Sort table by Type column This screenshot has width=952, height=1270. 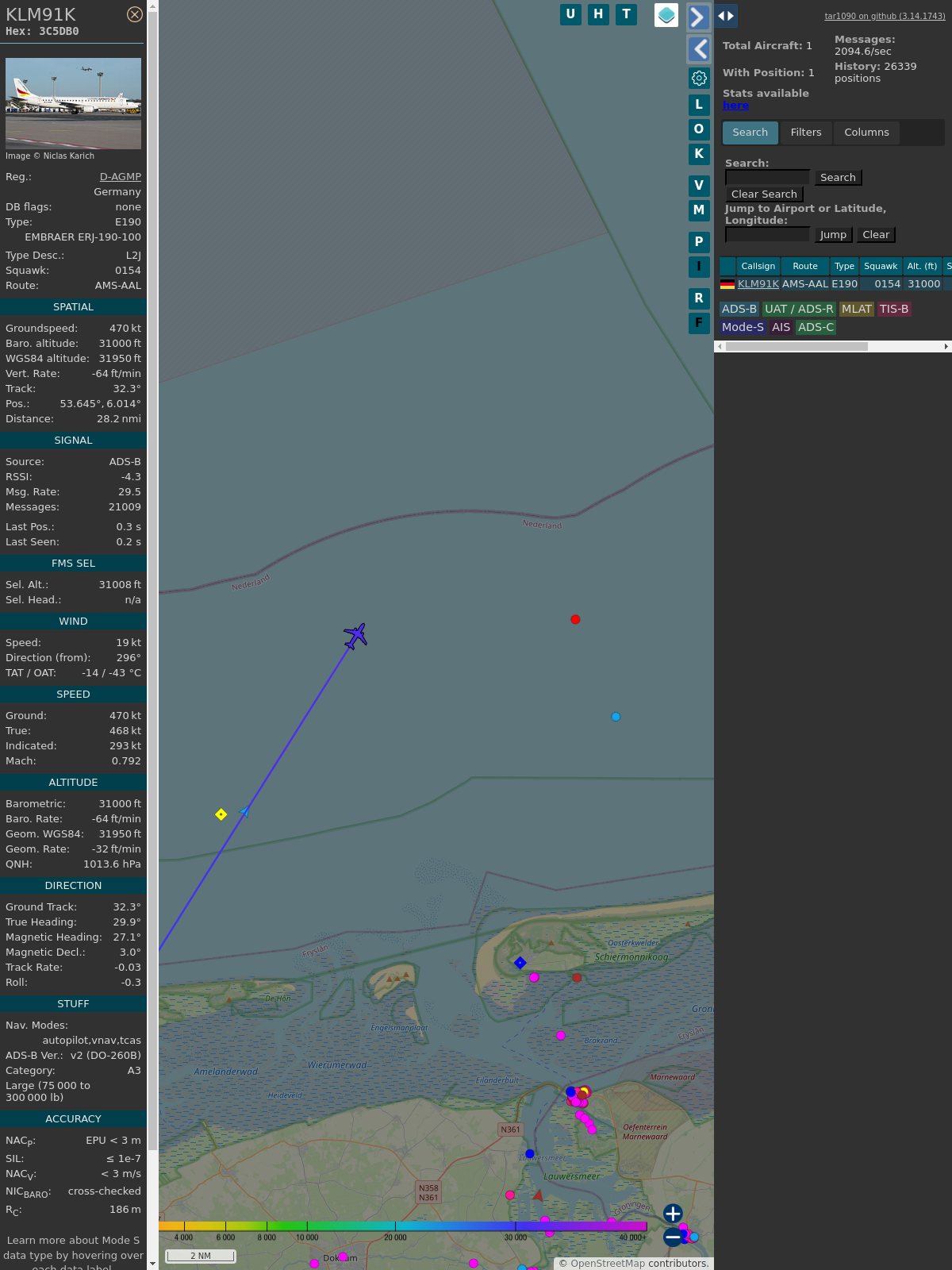(x=845, y=266)
